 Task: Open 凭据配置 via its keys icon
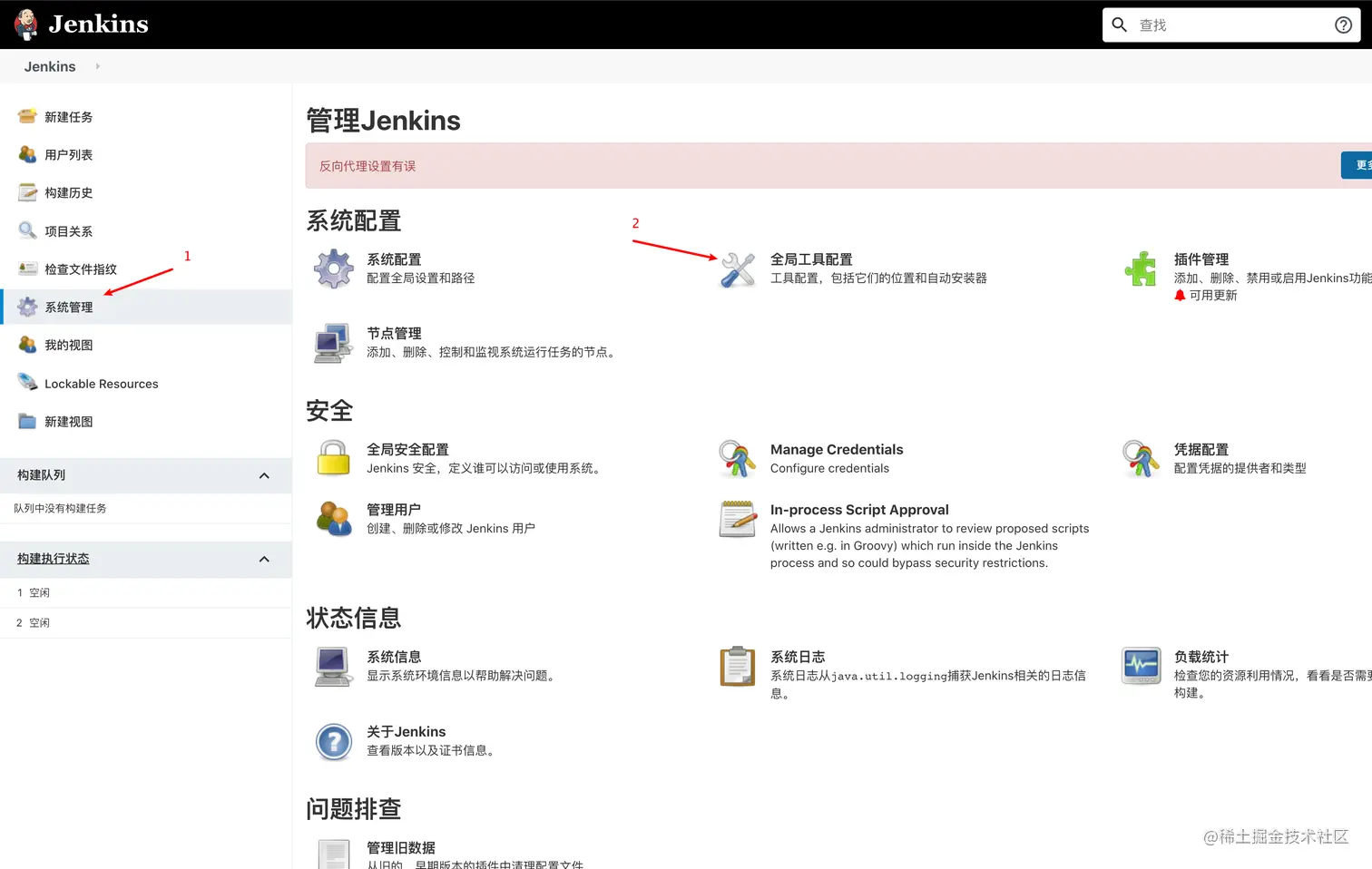(x=1141, y=458)
